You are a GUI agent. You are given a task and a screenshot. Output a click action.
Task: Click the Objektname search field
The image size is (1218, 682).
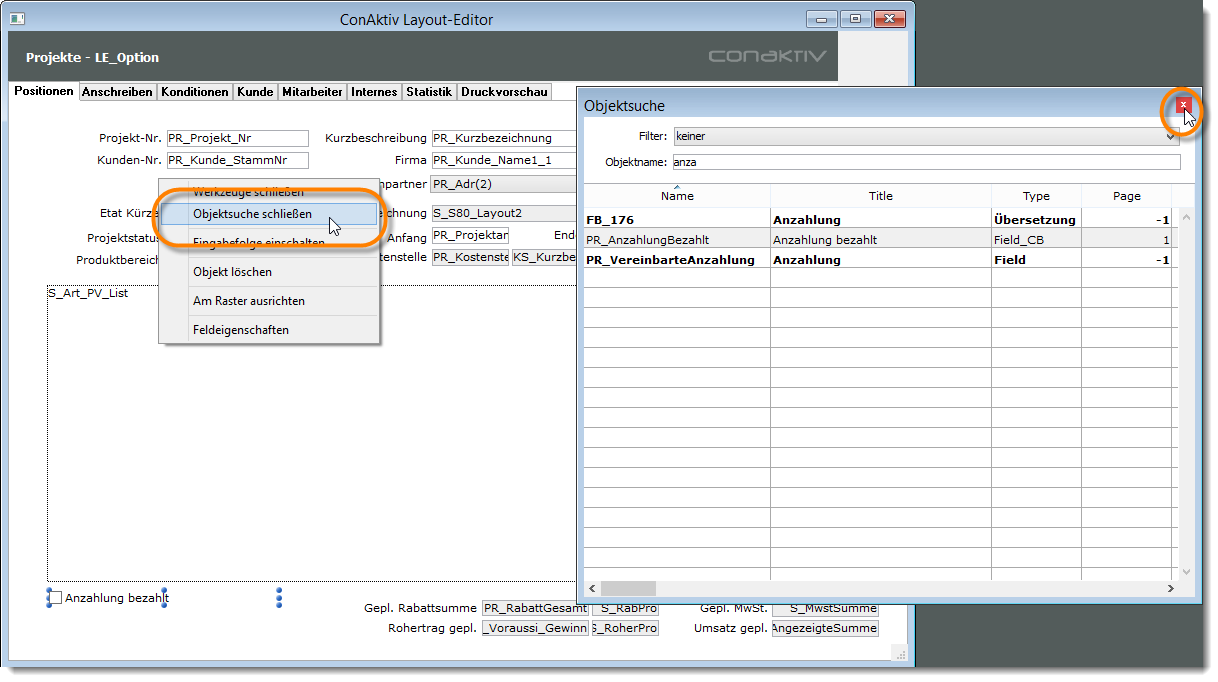point(926,162)
